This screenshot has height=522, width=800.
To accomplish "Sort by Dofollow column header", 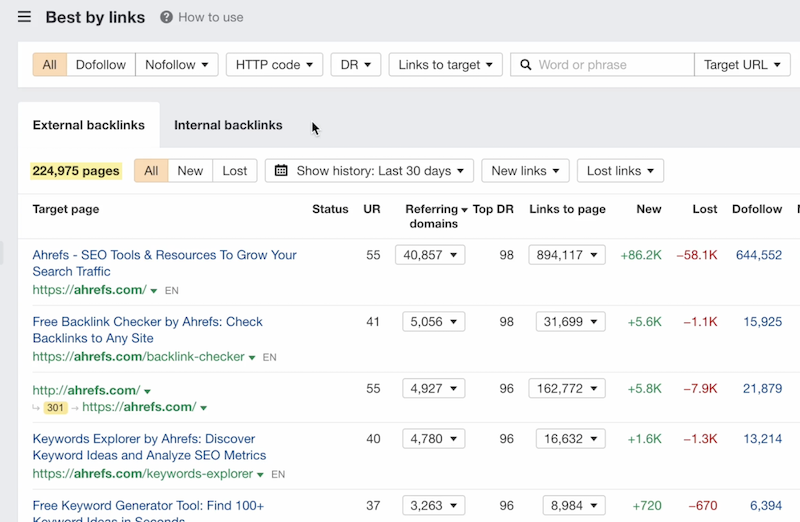I will click(757, 209).
